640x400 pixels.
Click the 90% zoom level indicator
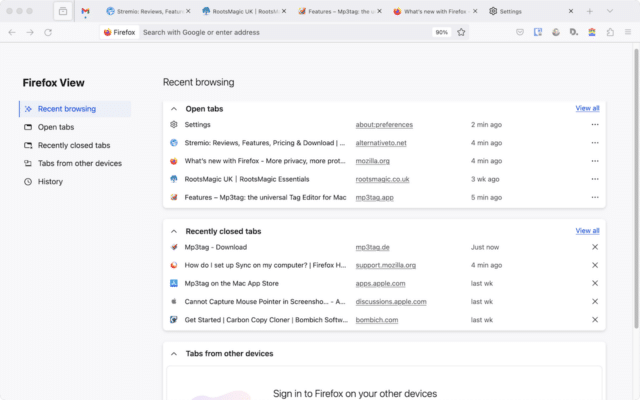coord(442,32)
